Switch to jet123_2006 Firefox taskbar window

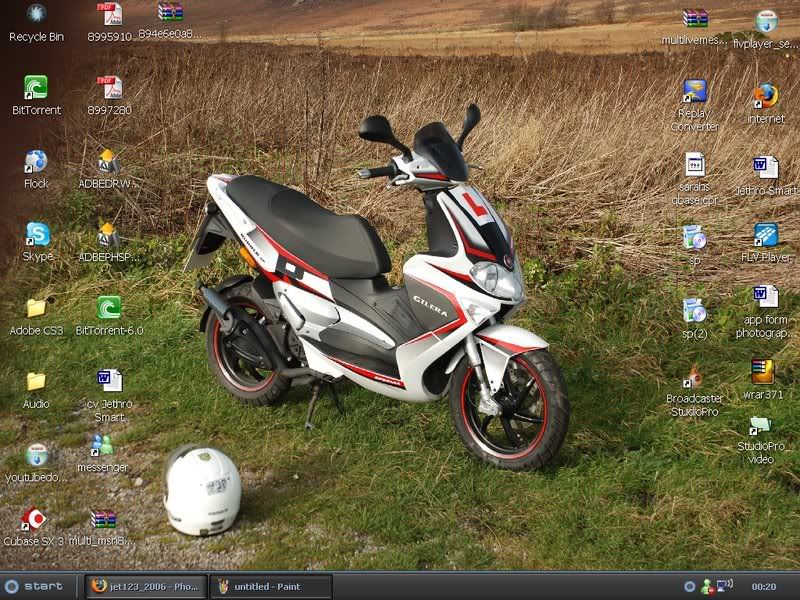tap(144, 586)
